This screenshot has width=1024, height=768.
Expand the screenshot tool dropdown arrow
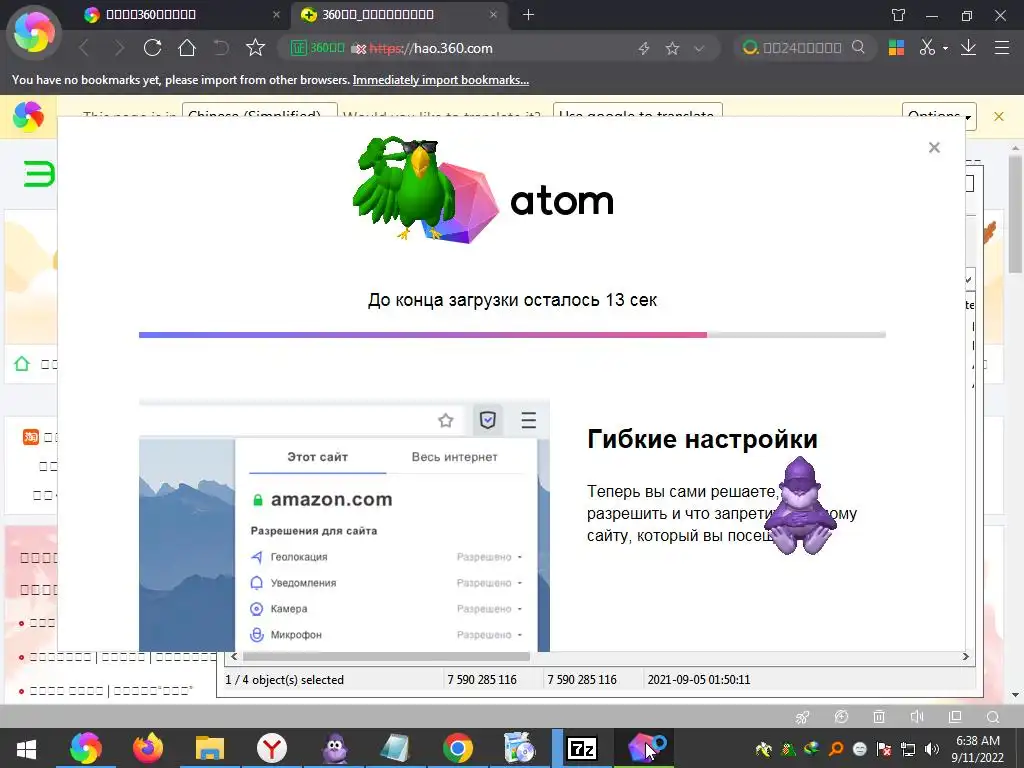[x=945, y=48]
